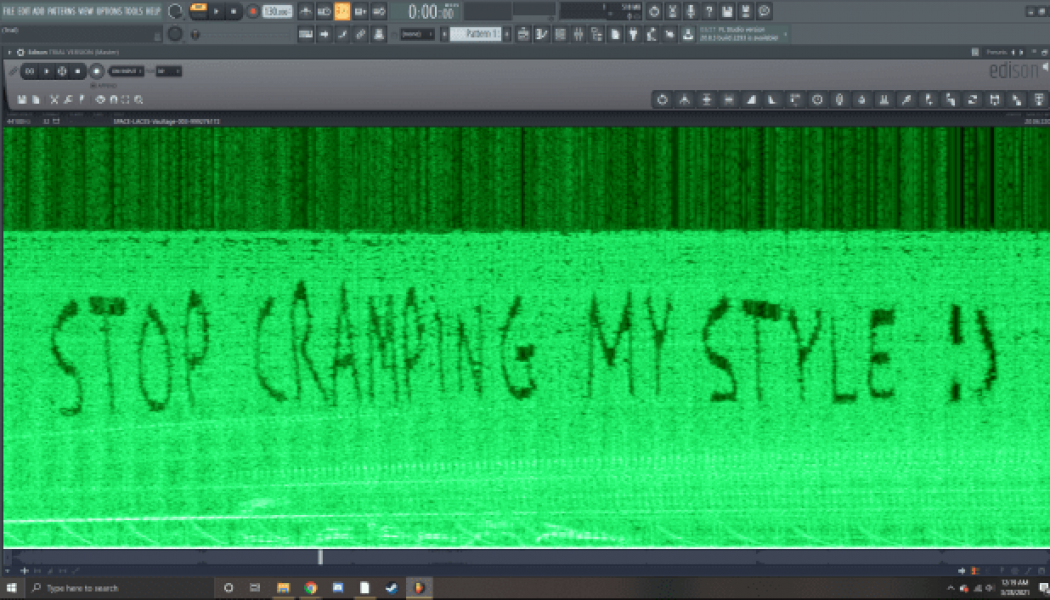Expand the Edison plugin options arrow
The width and height of the screenshot is (1050, 600).
9,51
